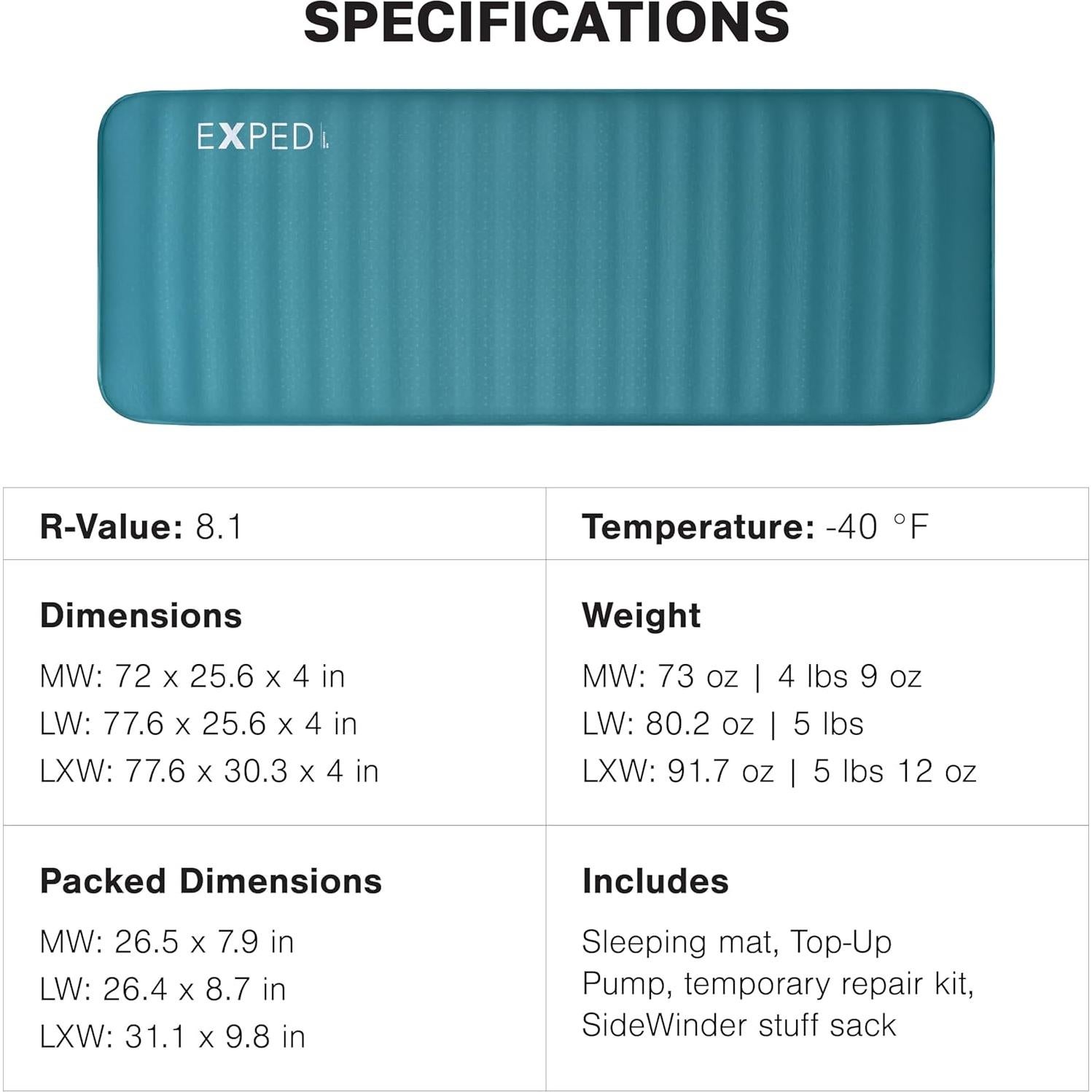Click the SideWinder stuff sack text
This screenshot has height=1092, width=1092.
pos(738,1026)
